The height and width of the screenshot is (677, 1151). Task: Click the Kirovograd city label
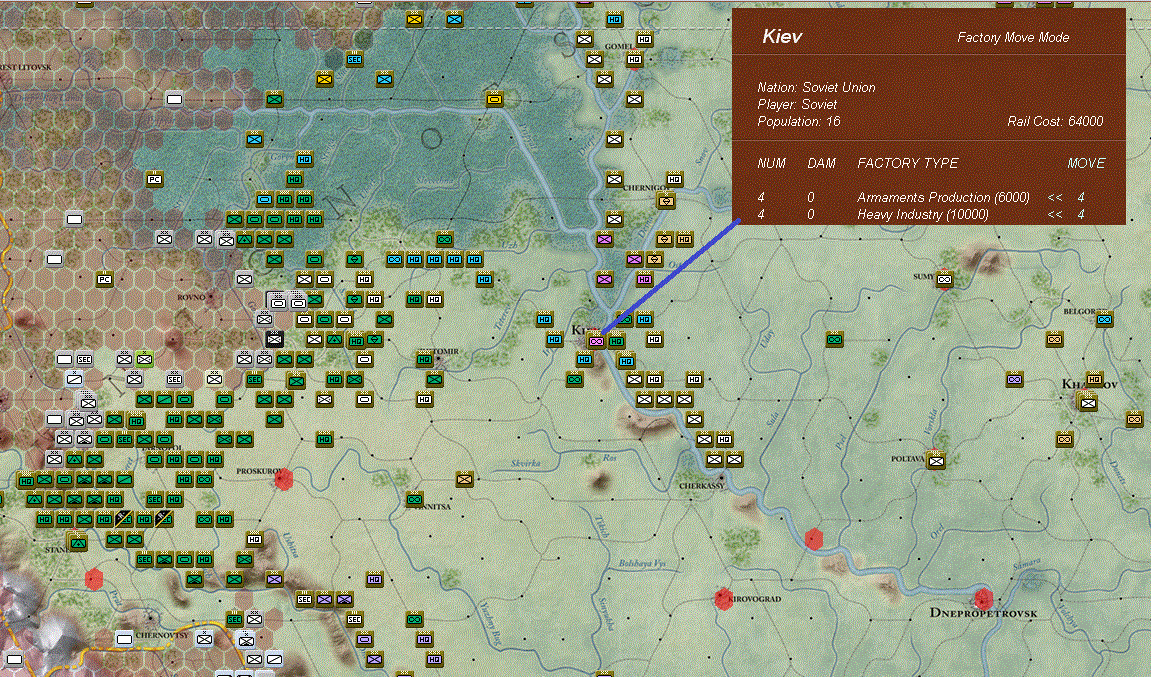click(756, 599)
